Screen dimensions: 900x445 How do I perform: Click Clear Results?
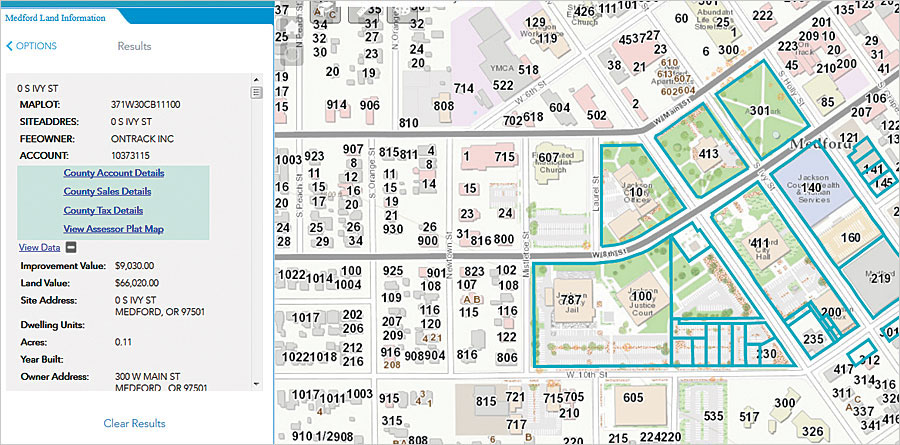[x=134, y=424]
